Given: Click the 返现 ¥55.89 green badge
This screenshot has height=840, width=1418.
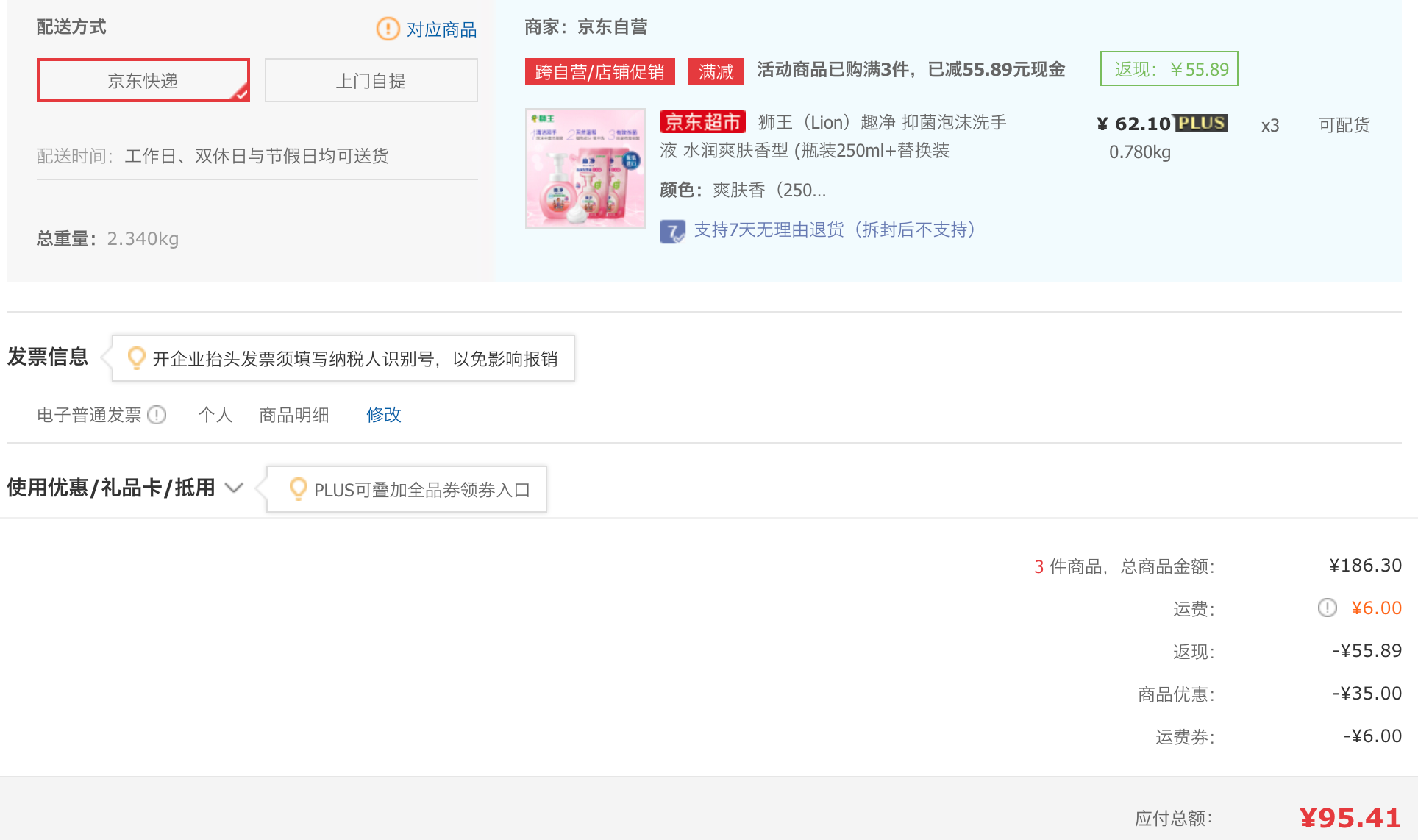Looking at the screenshot, I should [1169, 68].
